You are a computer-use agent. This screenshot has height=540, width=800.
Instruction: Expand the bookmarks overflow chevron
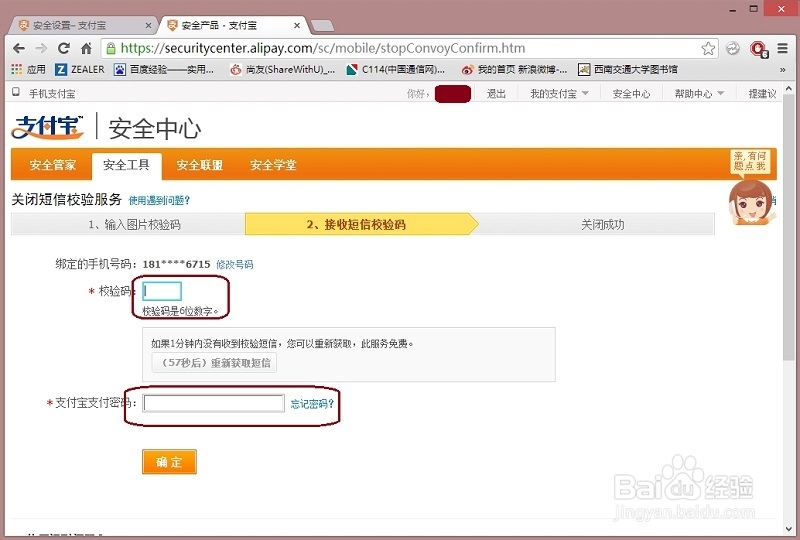(x=783, y=69)
